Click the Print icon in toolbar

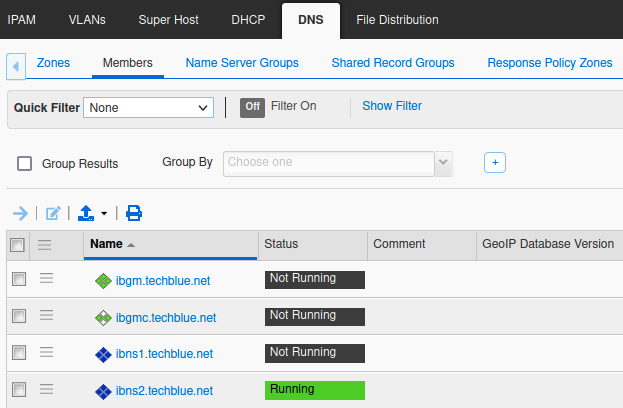pos(134,213)
